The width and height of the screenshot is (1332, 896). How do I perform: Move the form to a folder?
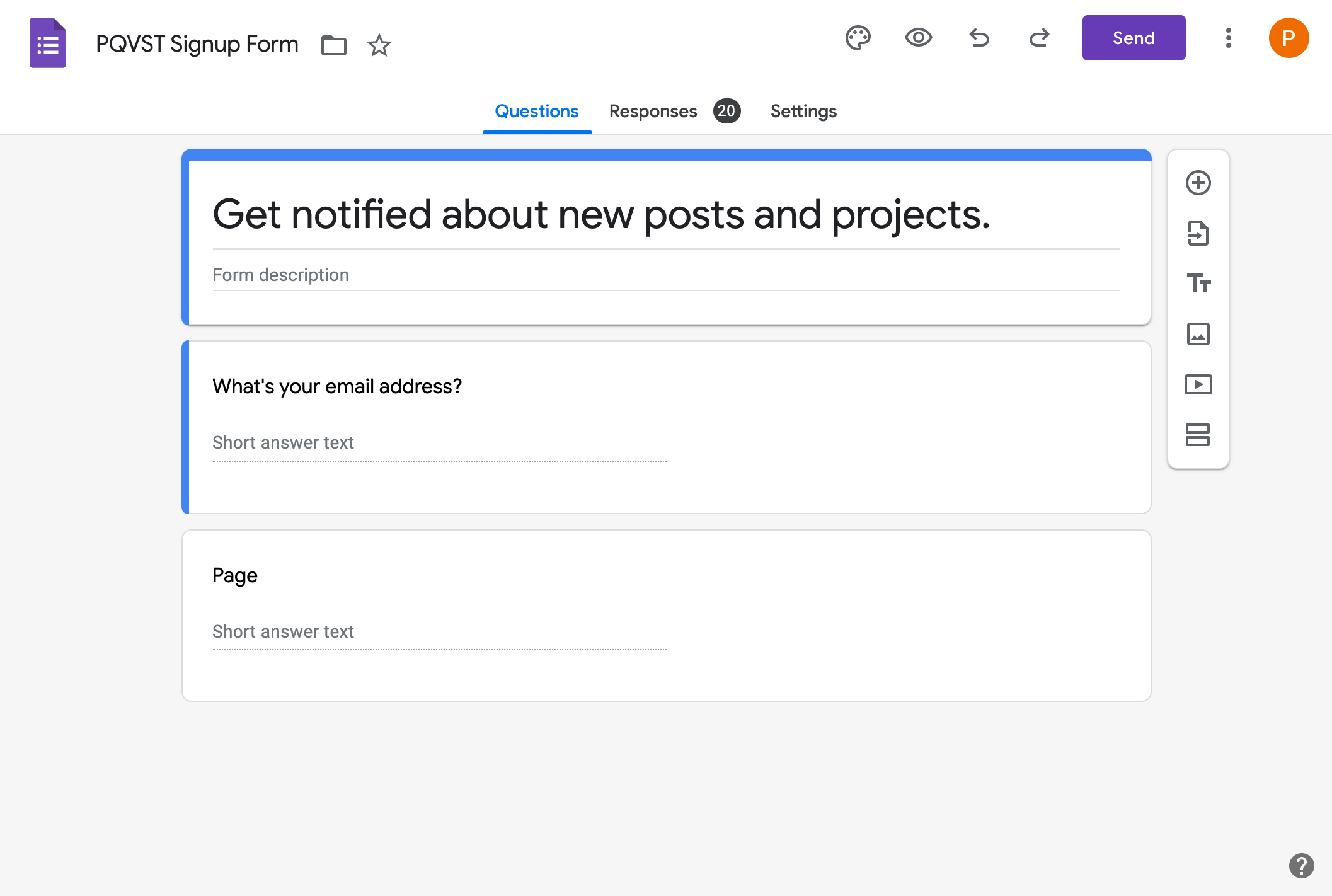pos(333,45)
